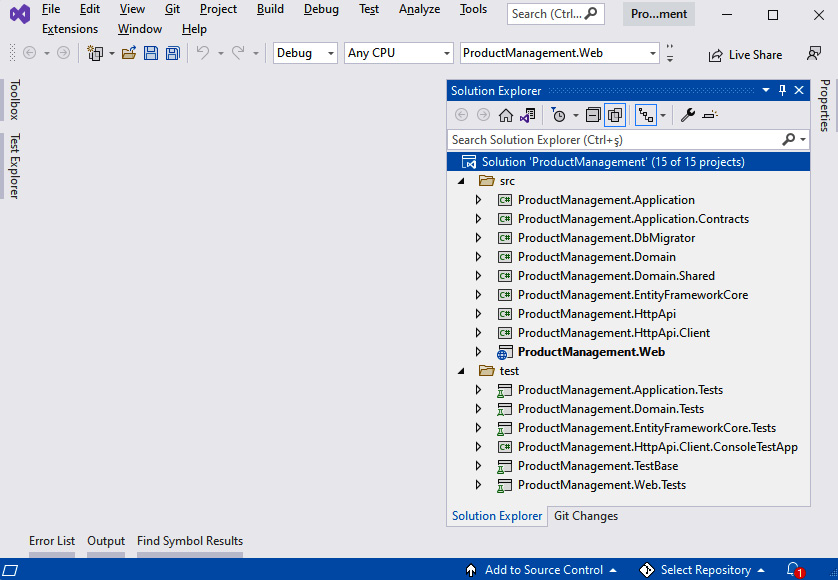Toggle auto-hide pin on Solution Explorer

[x=782, y=90]
